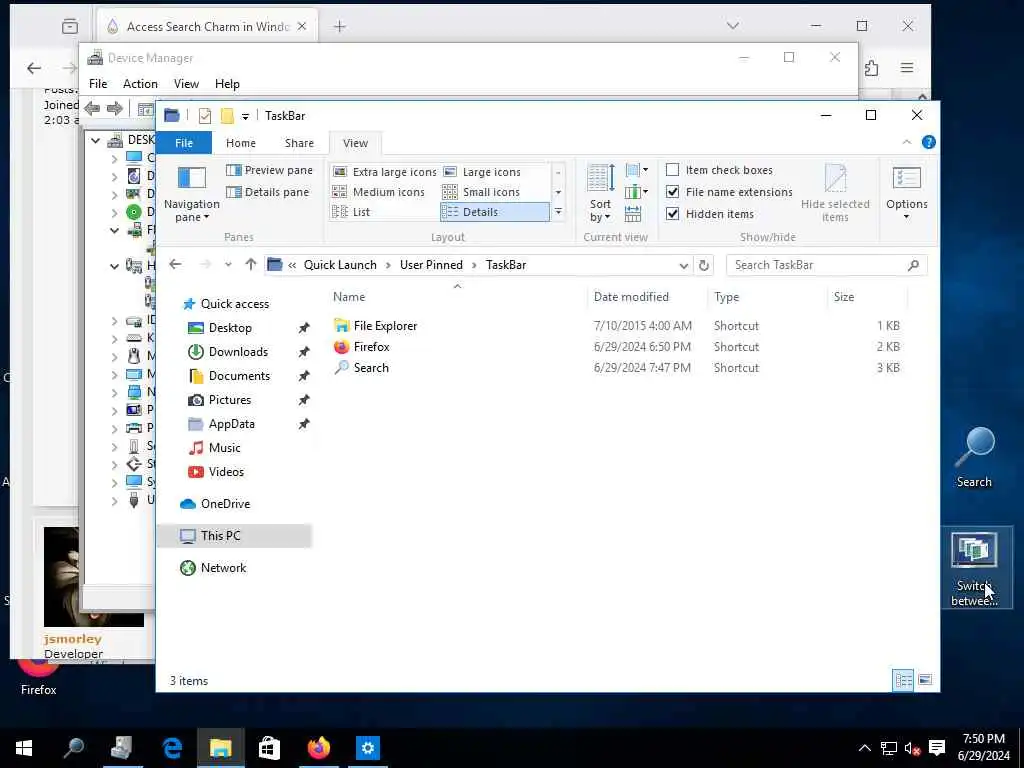This screenshot has height=768, width=1024.
Task: Open Microsoft Edge from the taskbar
Action: 172,748
